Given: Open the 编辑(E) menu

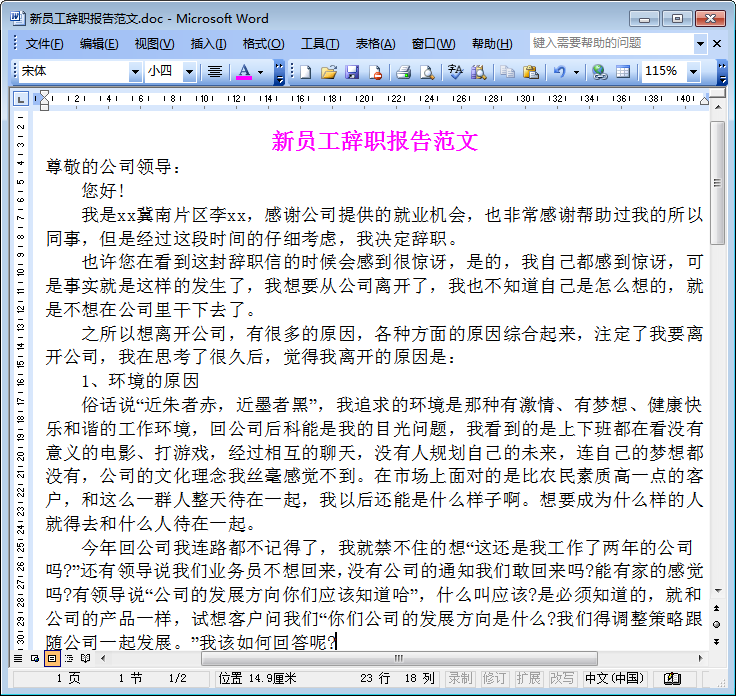Looking at the screenshot, I should click(x=99, y=44).
